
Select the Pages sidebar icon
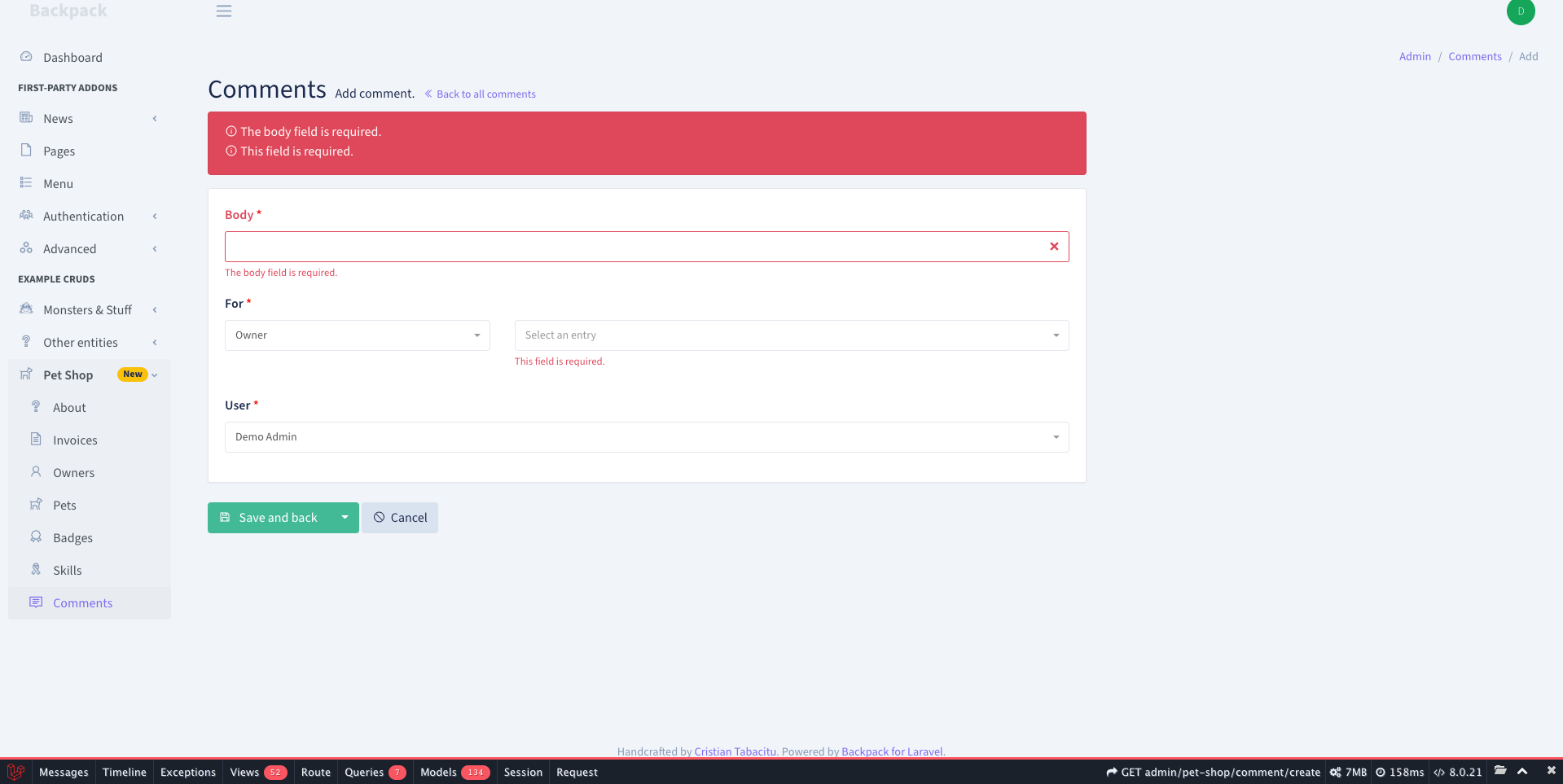[25, 151]
